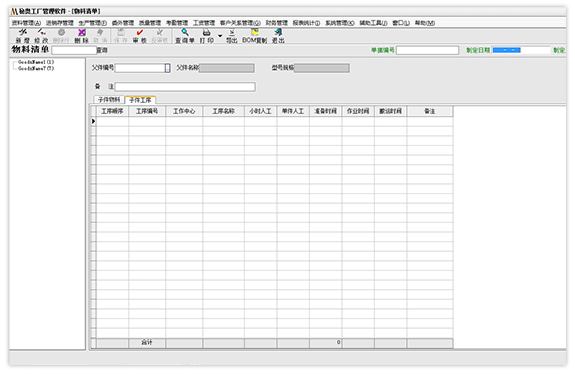575x374 pixels.
Task: Select the second GoodsName tree item
Action: click(x=36, y=68)
